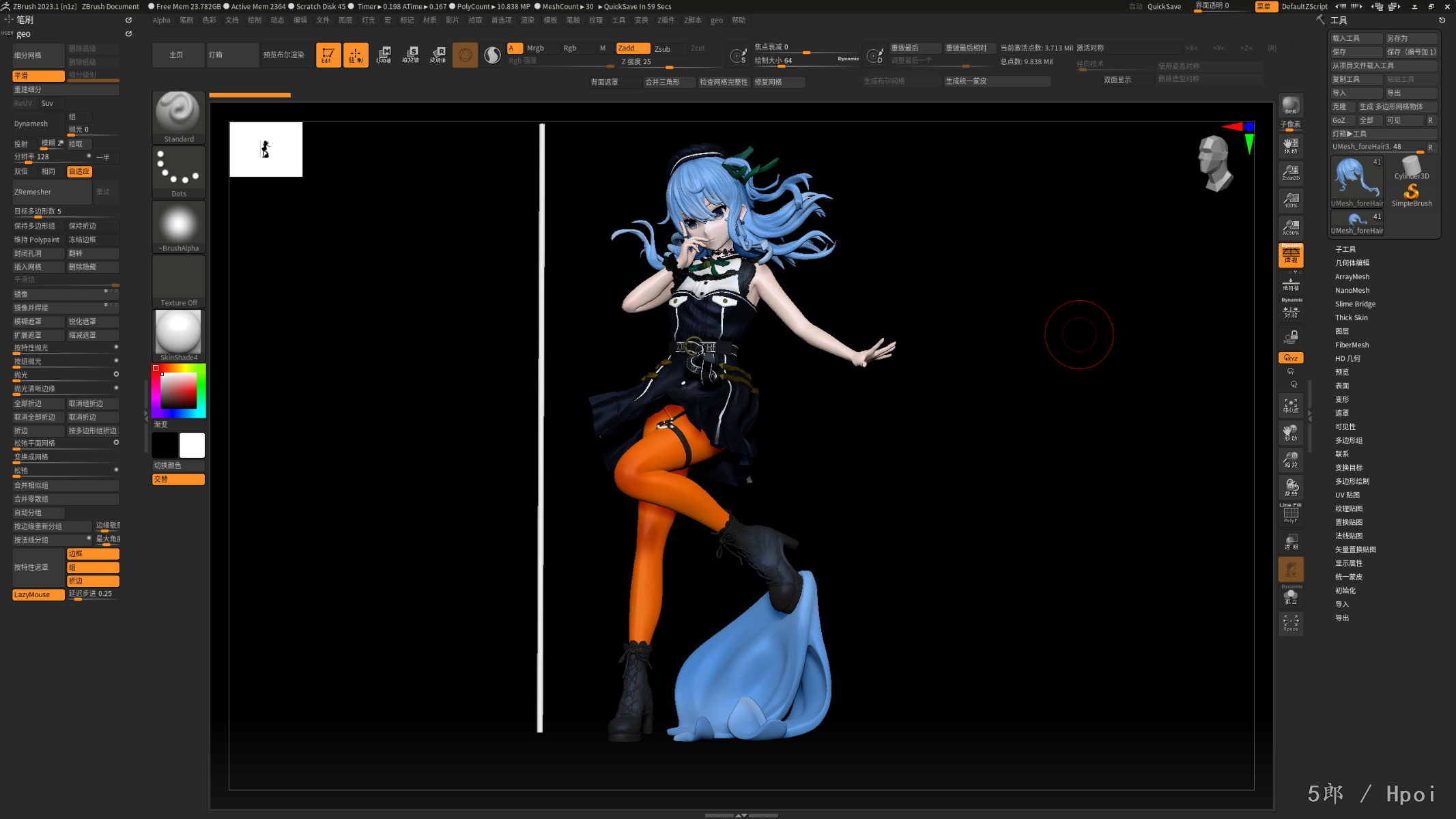This screenshot has width=1456, height=819.
Task: Click the Zoom 3D (缩放) view icon
Action: pos(1291,460)
